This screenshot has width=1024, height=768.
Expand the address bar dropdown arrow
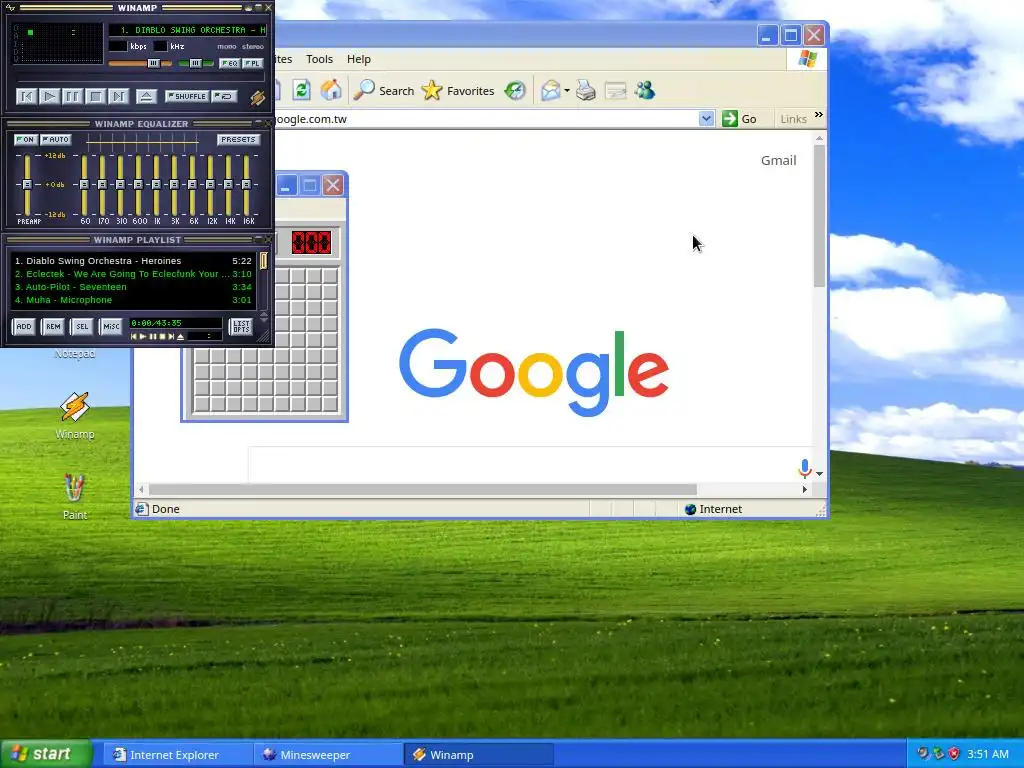pyautogui.click(x=706, y=119)
